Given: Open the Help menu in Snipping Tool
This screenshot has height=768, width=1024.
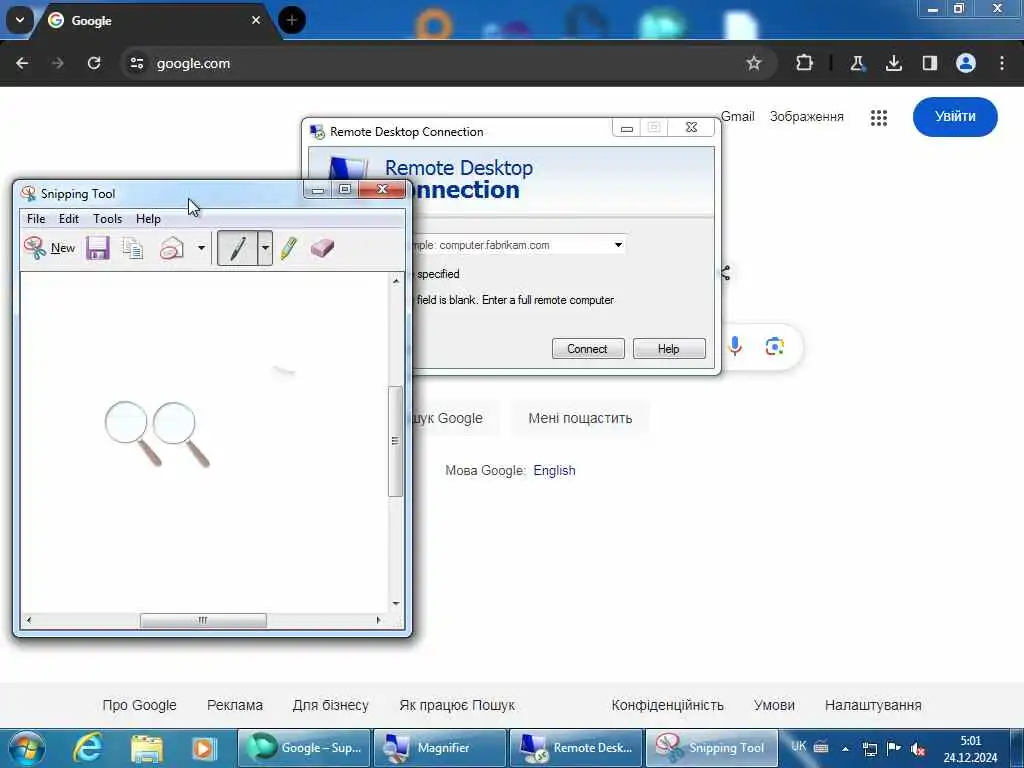Looking at the screenshot, I should [148, 219].
